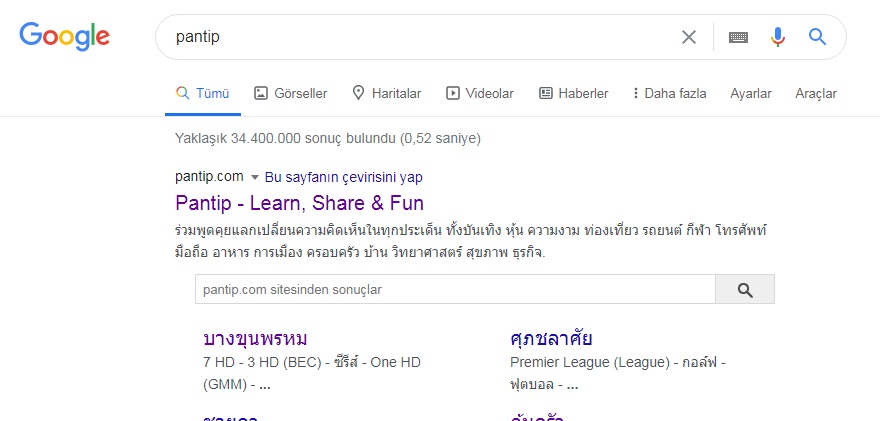Clear the search box with the X icon

pyautogui.click(x=689, y=37)
